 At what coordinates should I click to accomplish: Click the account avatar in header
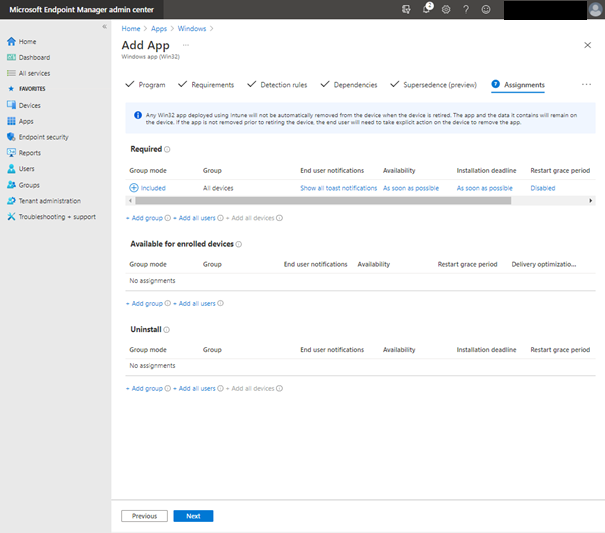point(595,10)
